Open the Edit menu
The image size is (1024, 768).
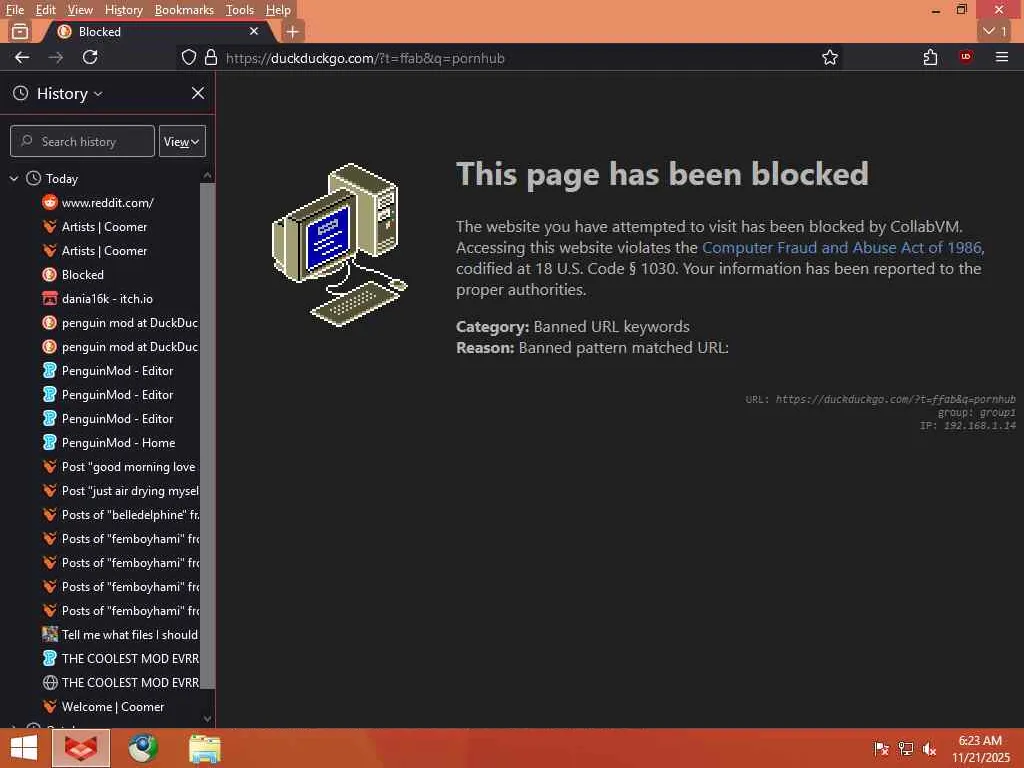(45, 10)
